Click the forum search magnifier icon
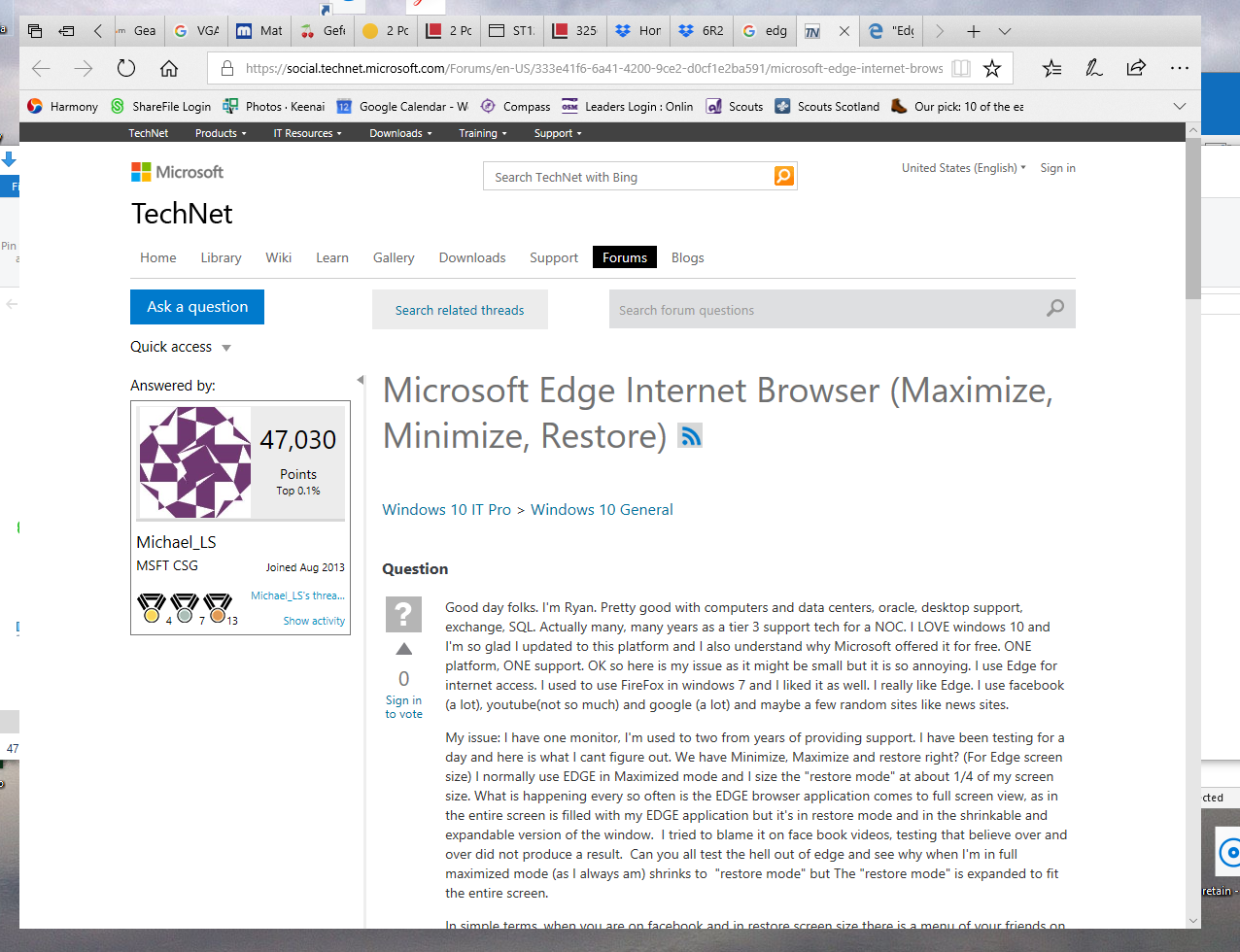 pos(1055,309)
